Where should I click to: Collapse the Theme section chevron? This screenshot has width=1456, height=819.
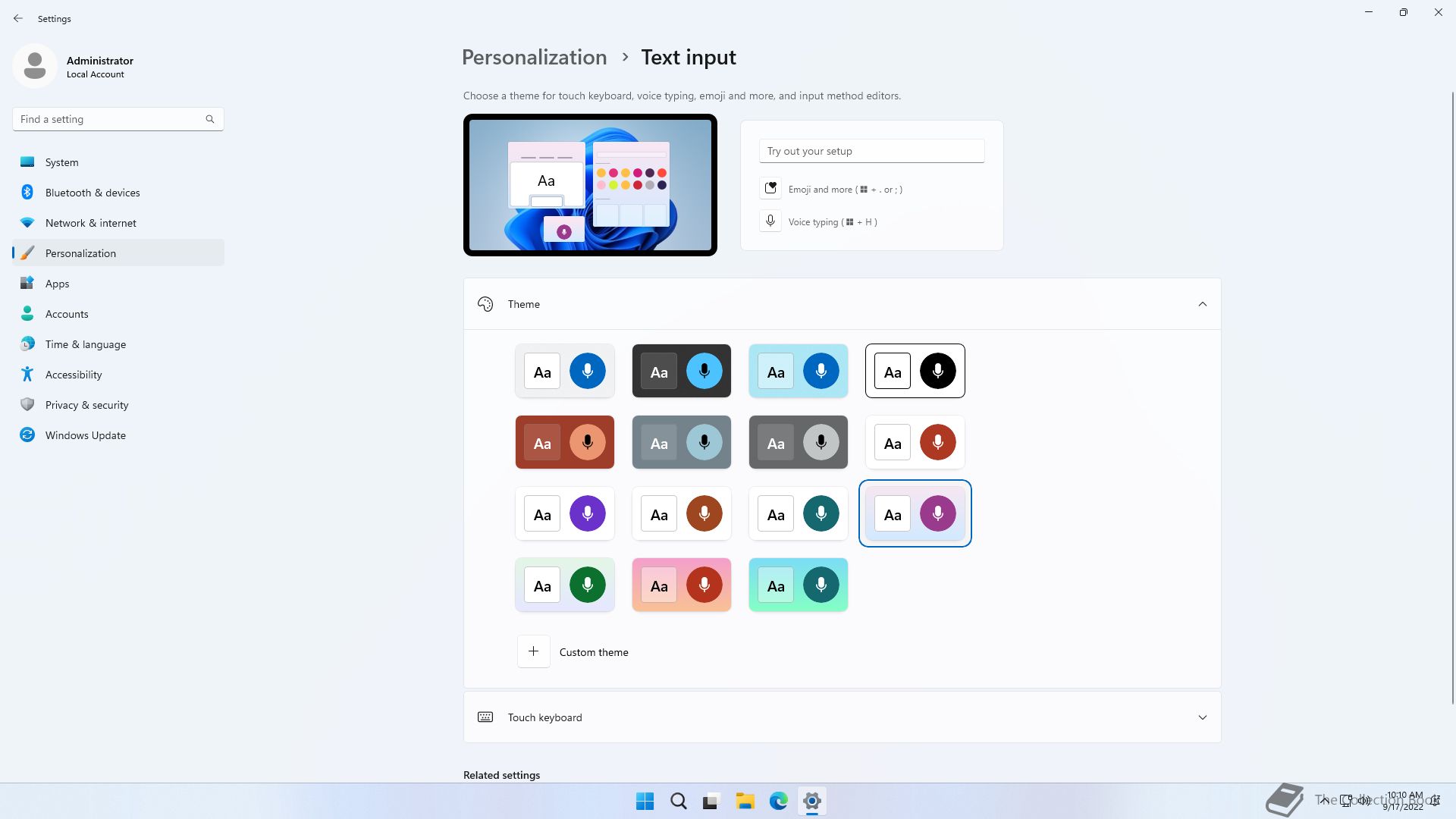(x=1202, y=304)
